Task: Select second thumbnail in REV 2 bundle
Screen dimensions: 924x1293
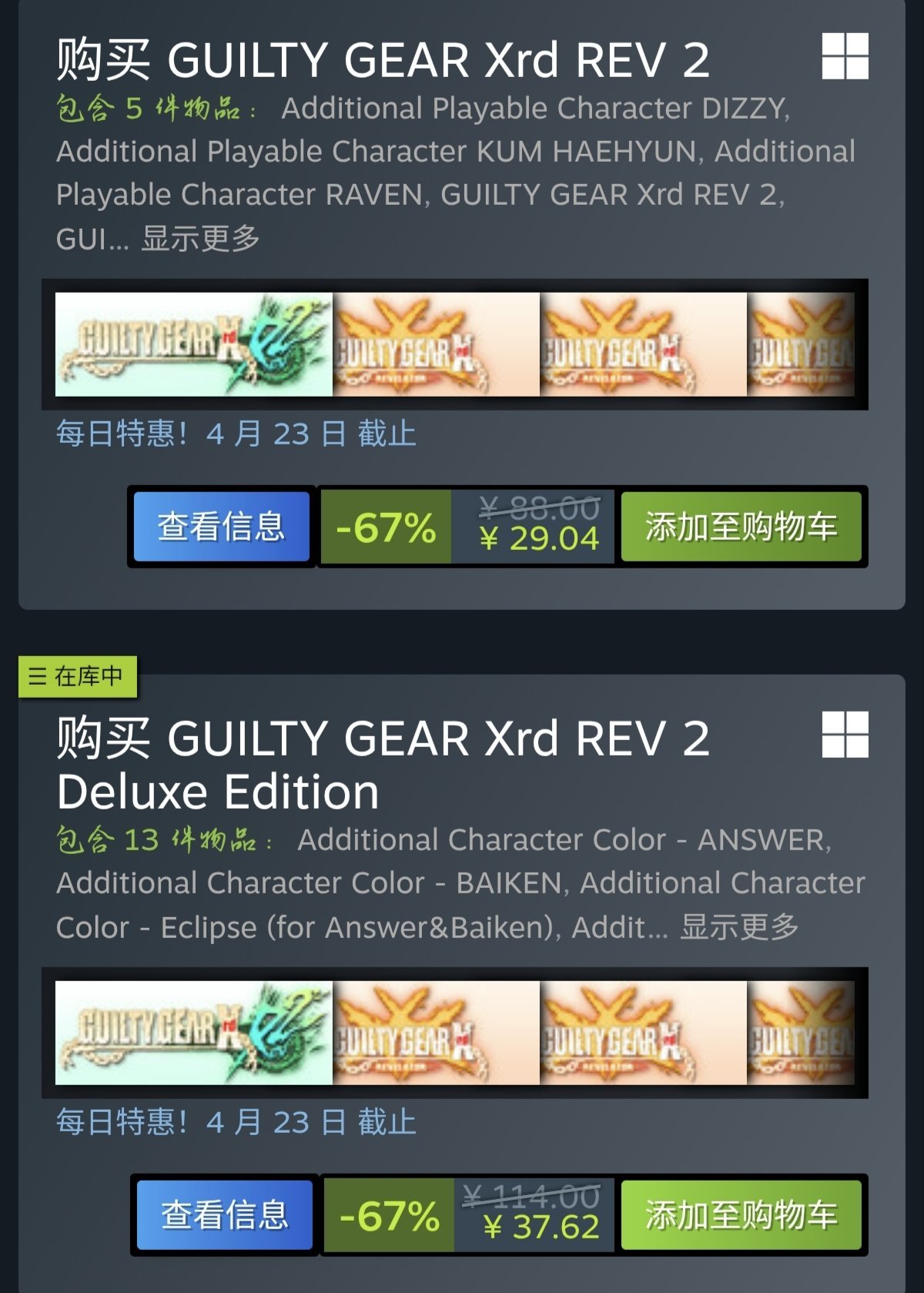Action: [x=437, y=344]
